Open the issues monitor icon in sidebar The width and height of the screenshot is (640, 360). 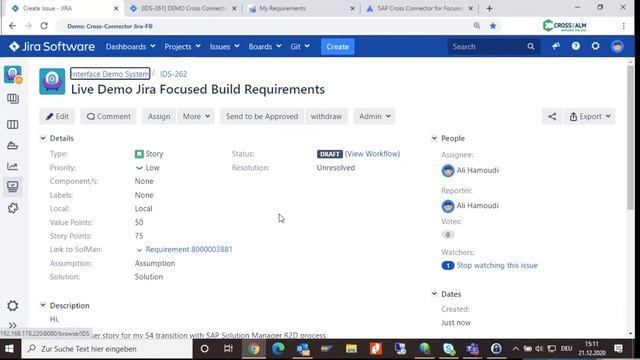(x=13, y=187)
